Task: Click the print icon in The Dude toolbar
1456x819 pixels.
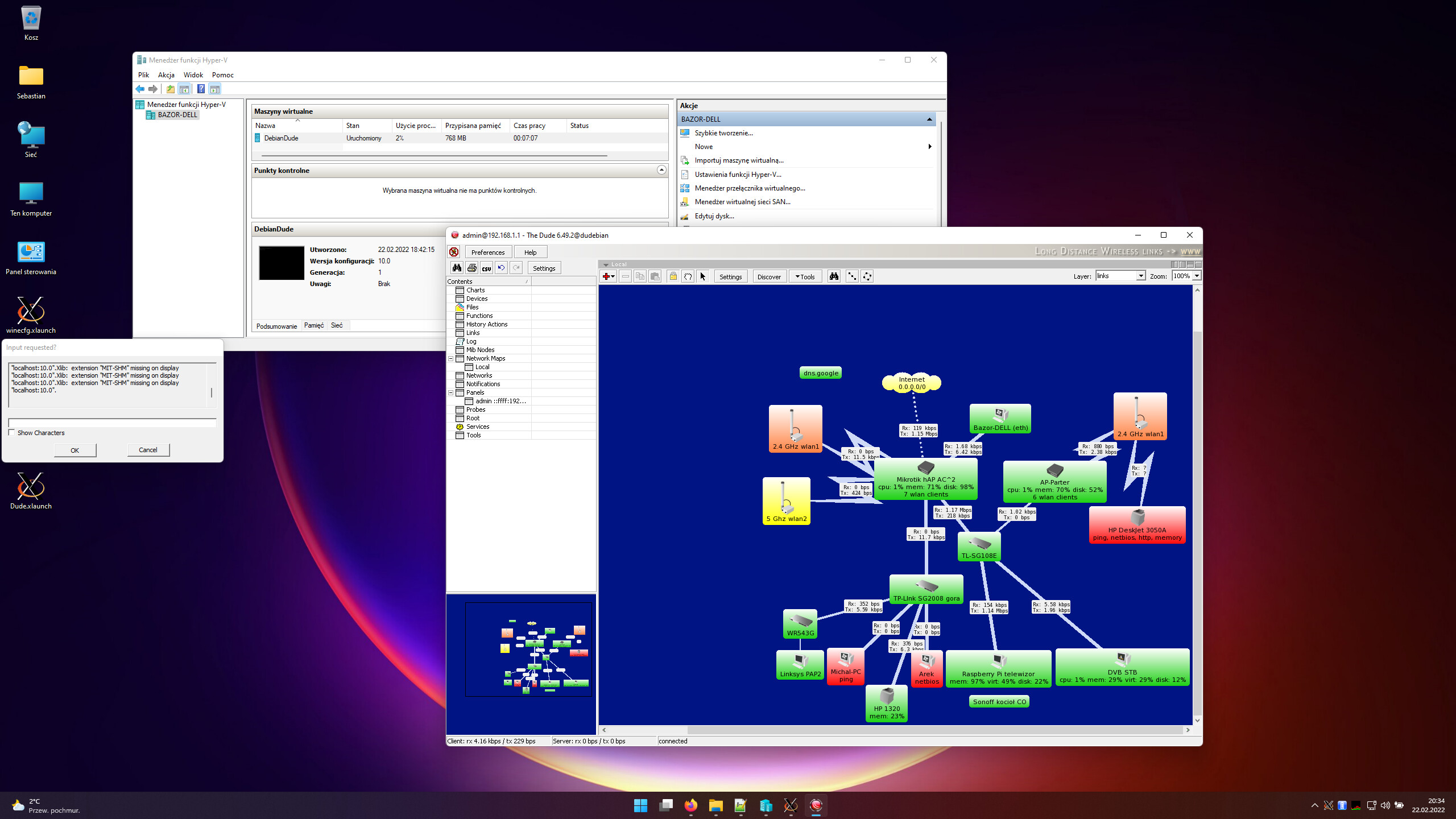Action: pos(471,267)
